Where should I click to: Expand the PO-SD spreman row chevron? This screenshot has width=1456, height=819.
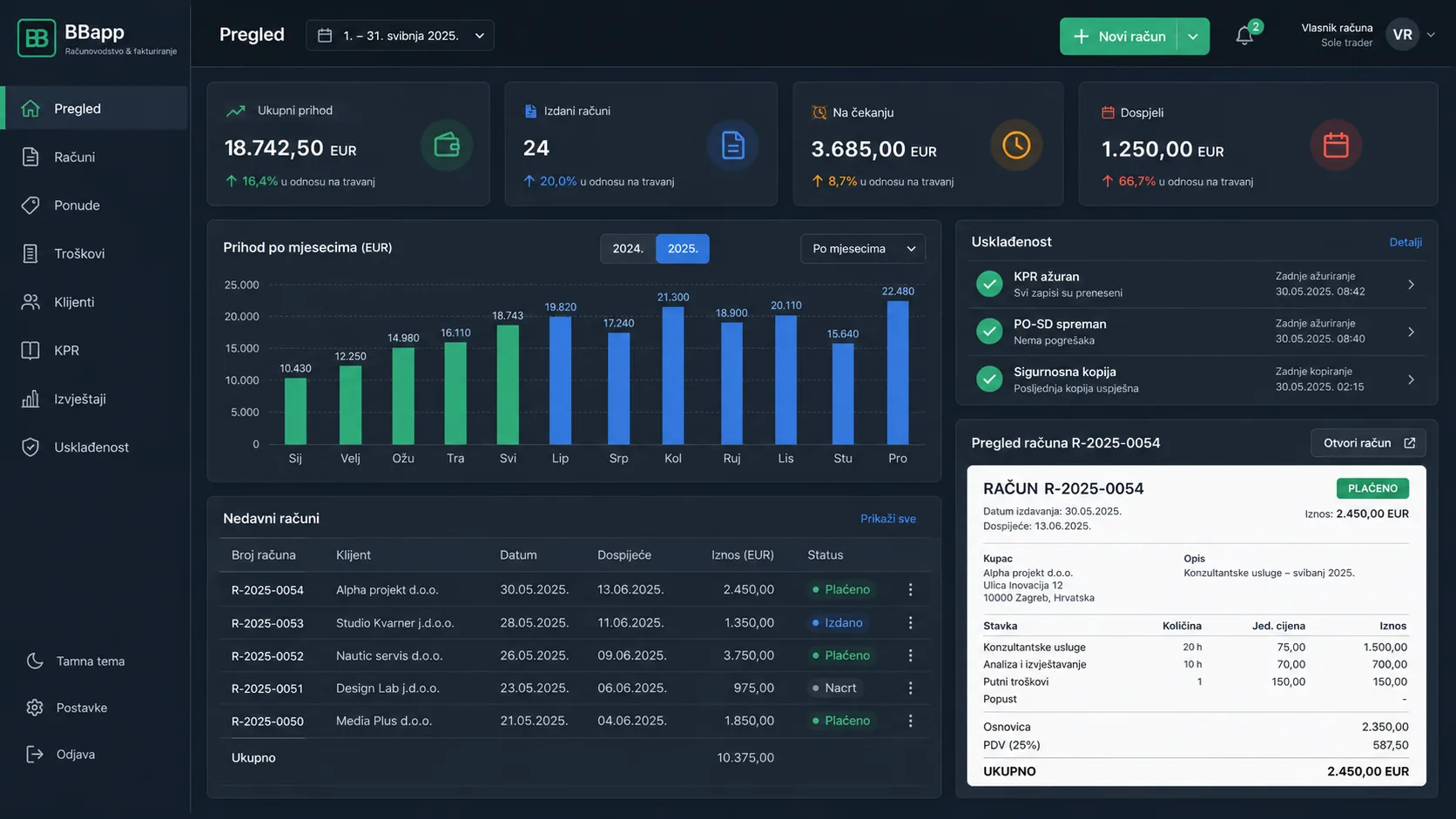click(1412, 332)
